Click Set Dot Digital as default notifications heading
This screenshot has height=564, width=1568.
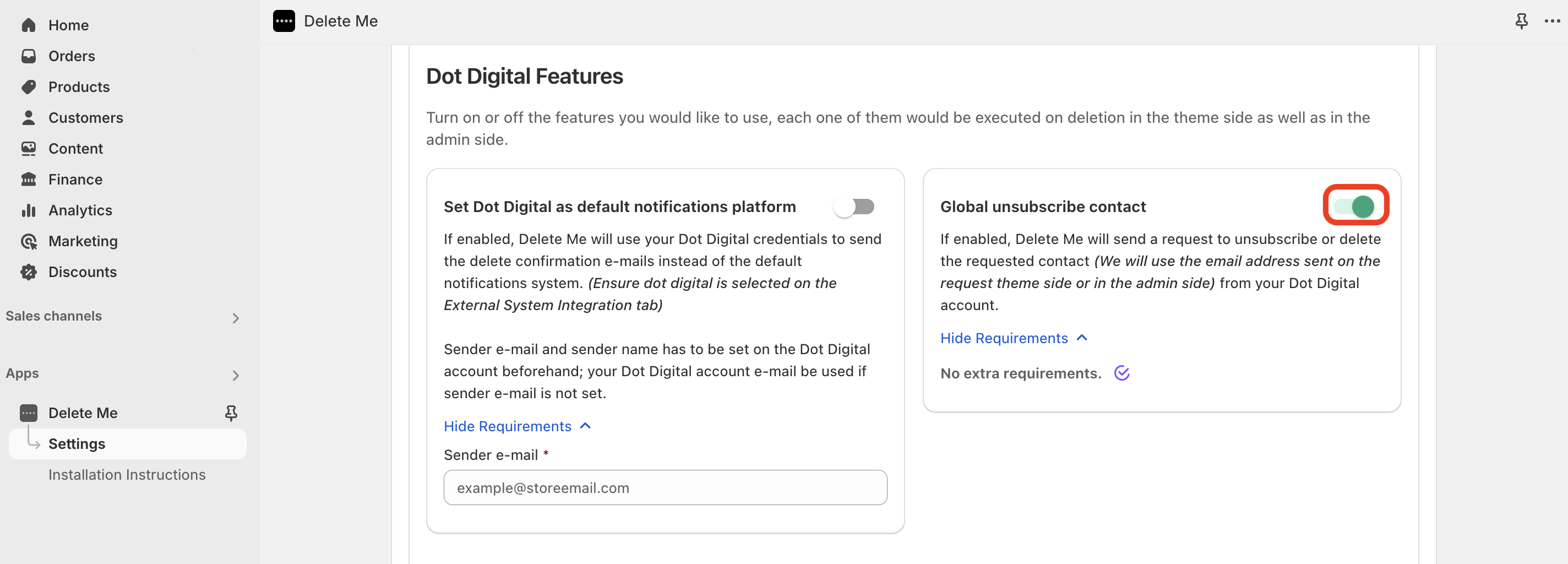(x=619, y=207)
